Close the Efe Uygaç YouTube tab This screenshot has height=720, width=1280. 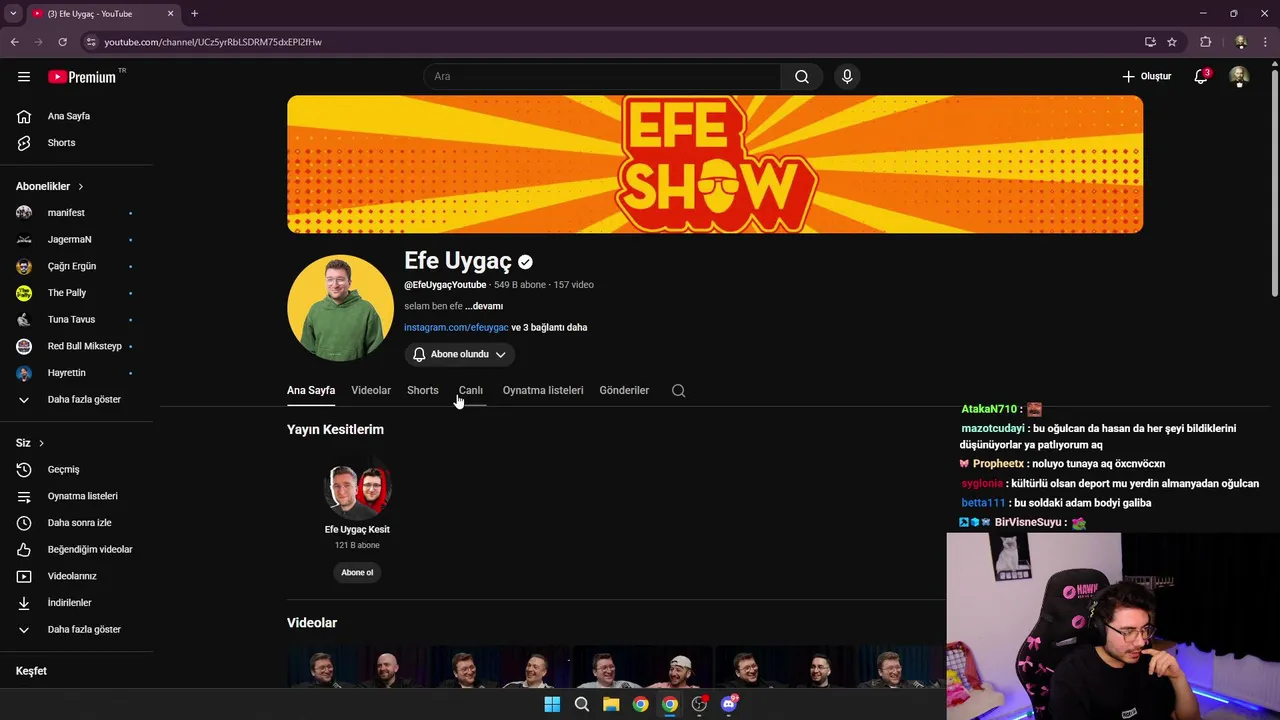click(170, 14)
